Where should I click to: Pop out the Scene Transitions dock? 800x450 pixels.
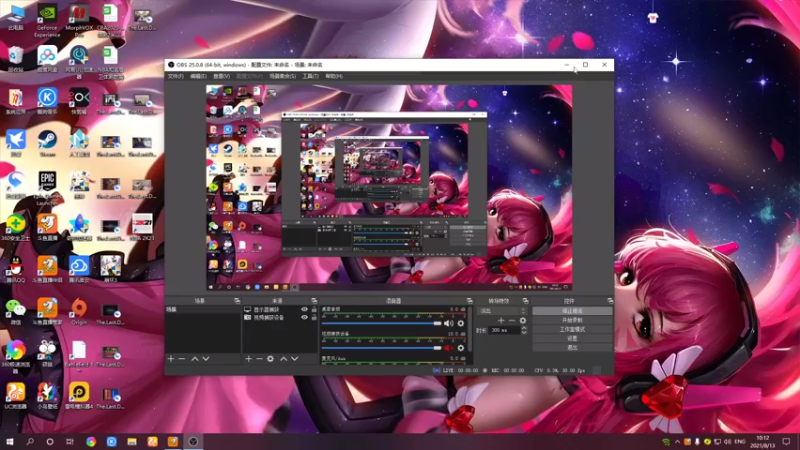[525, 301]
